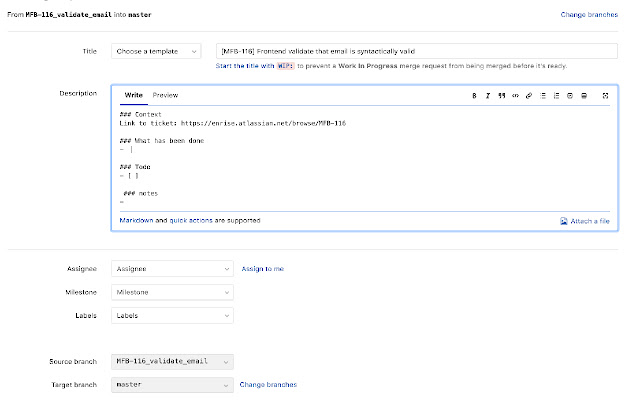Click 'Start the title with WIP:' link
The image size is (640, 400).
tap(255, 66)
